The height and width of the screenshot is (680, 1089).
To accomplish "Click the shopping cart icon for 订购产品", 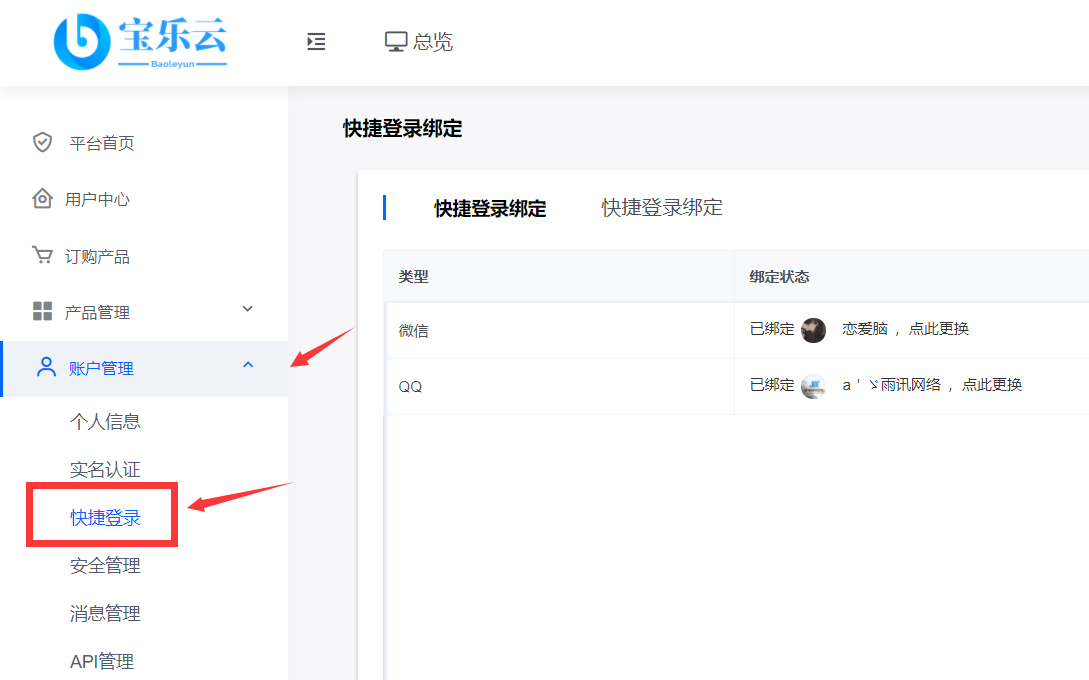I will pos(42,256).
